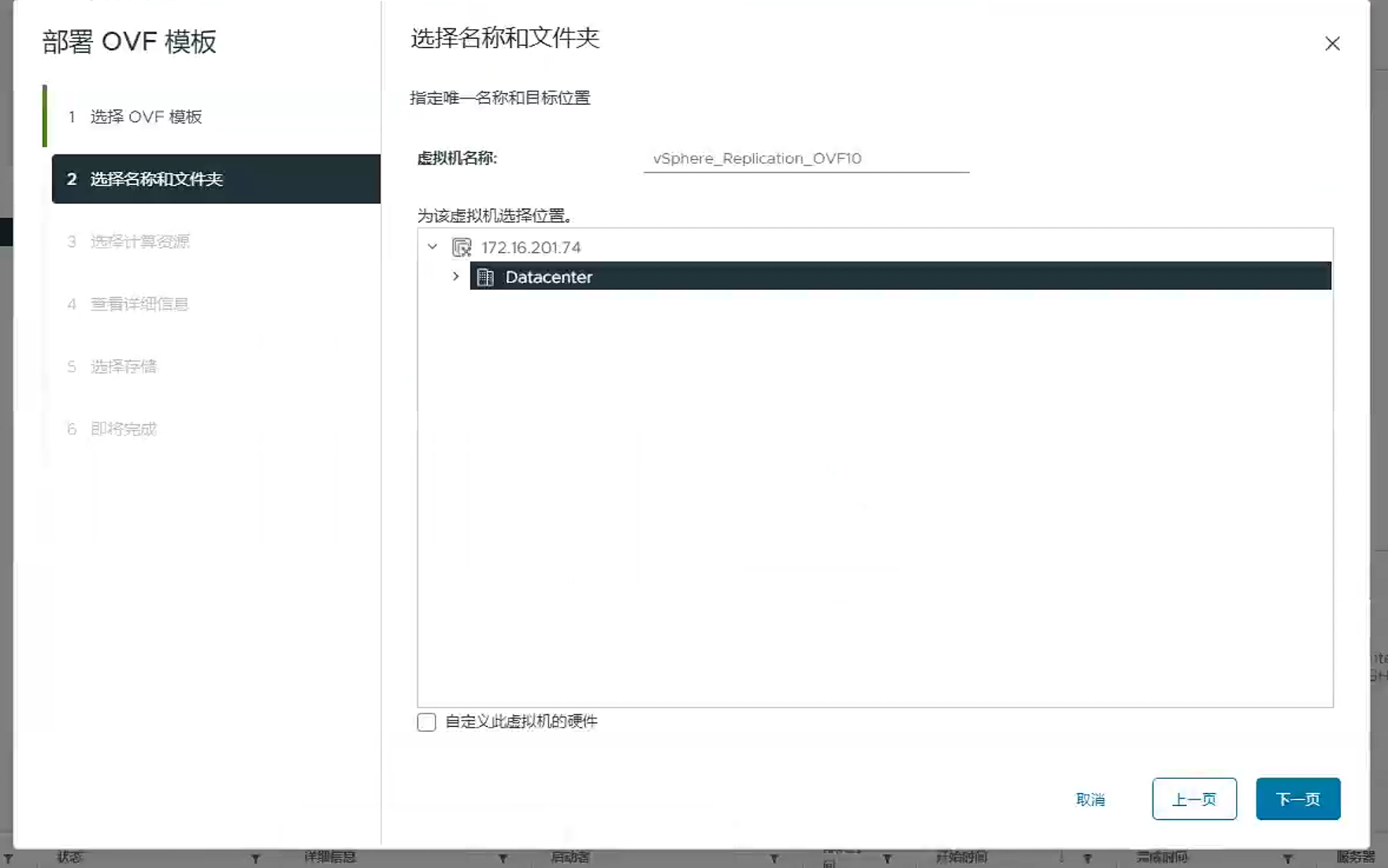Click the Datacenter building icon

[x=485, y=277]
